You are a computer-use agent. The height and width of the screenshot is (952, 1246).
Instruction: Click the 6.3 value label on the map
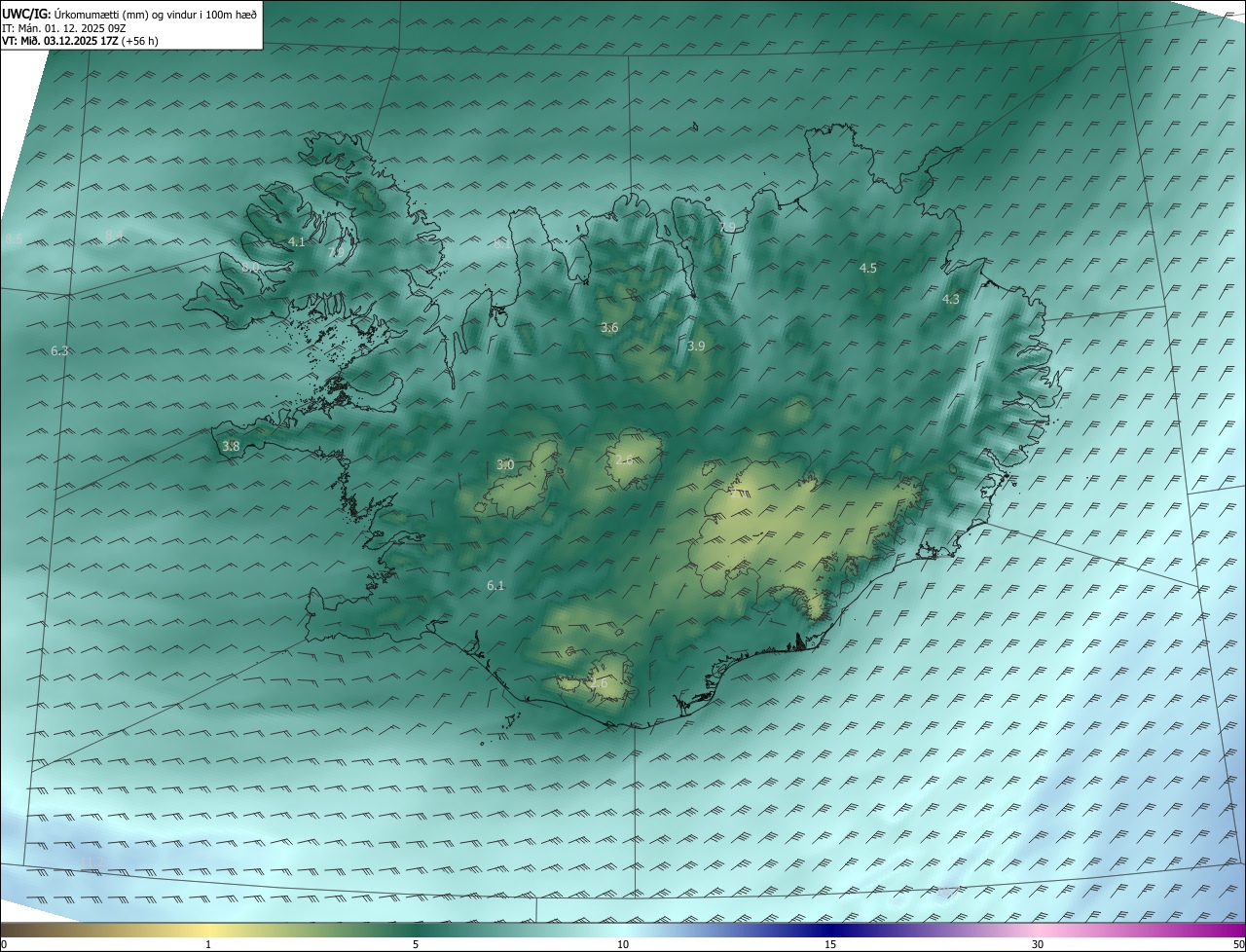tap(59, 350)
